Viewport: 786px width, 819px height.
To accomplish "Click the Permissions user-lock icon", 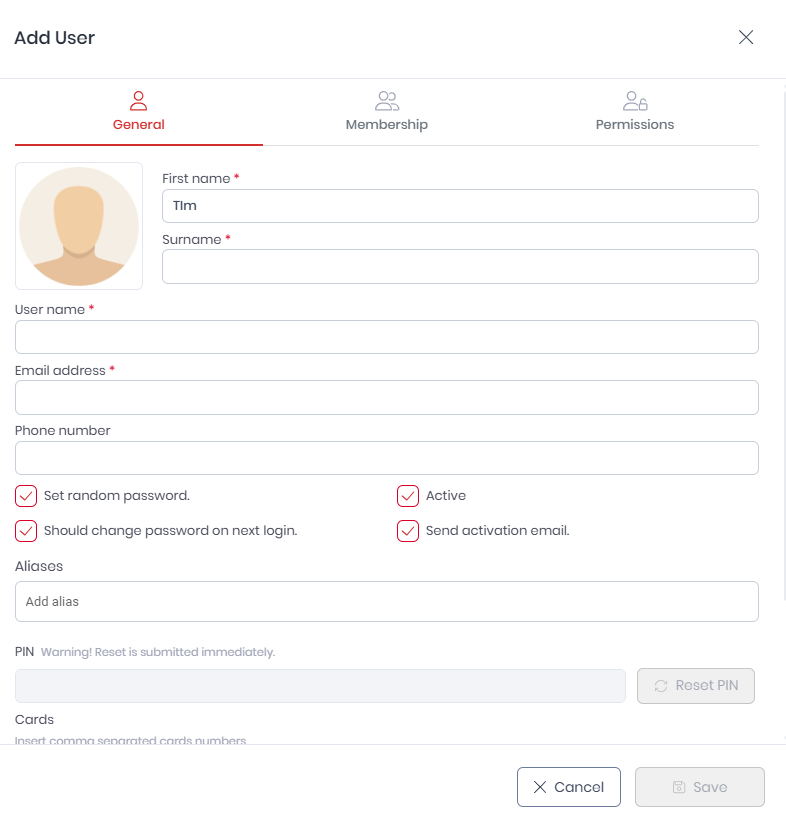I will click(x=635, y=101).
